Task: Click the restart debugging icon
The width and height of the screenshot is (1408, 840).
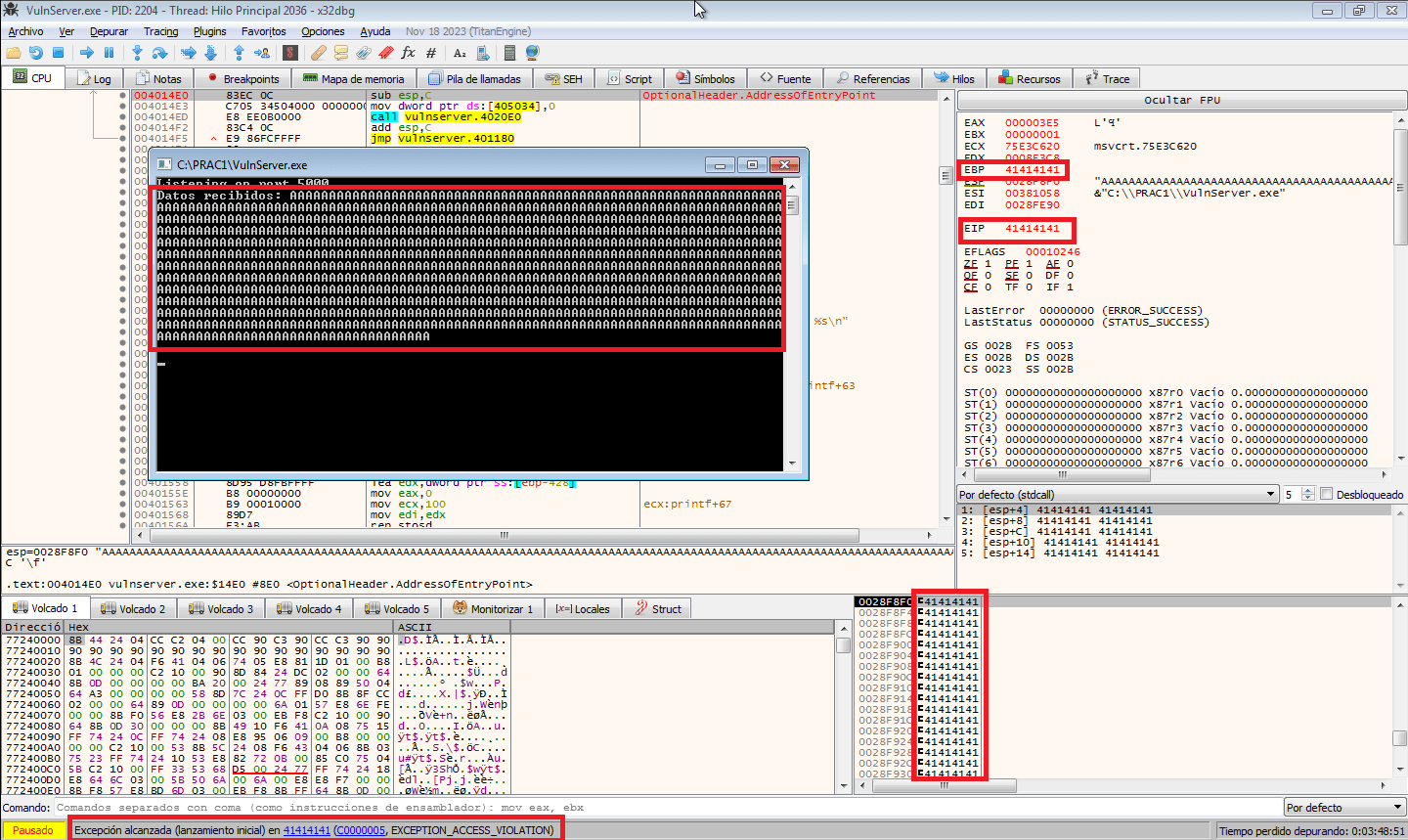Action: pos(36,53)
